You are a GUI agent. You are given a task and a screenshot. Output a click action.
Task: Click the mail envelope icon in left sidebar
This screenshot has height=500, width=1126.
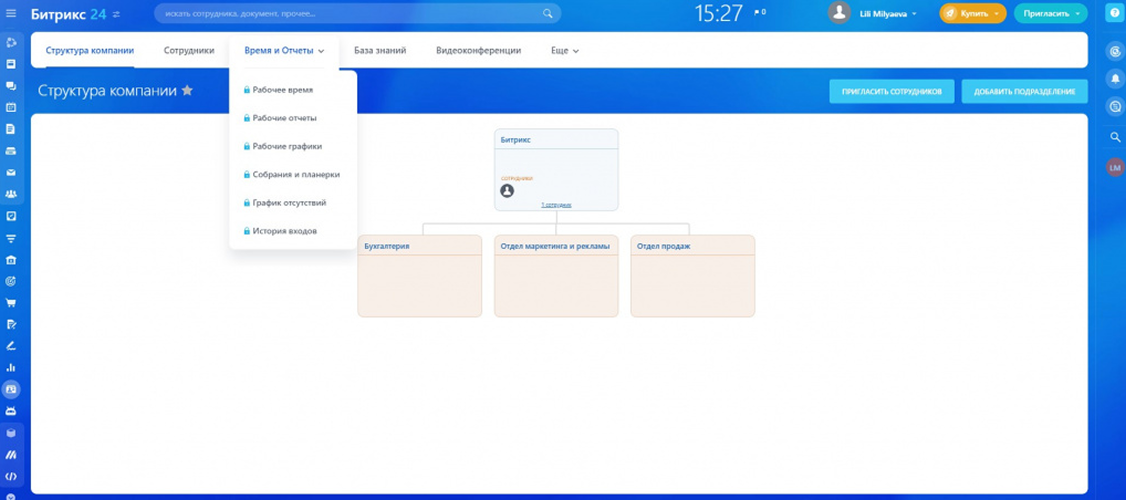point(11,172)
